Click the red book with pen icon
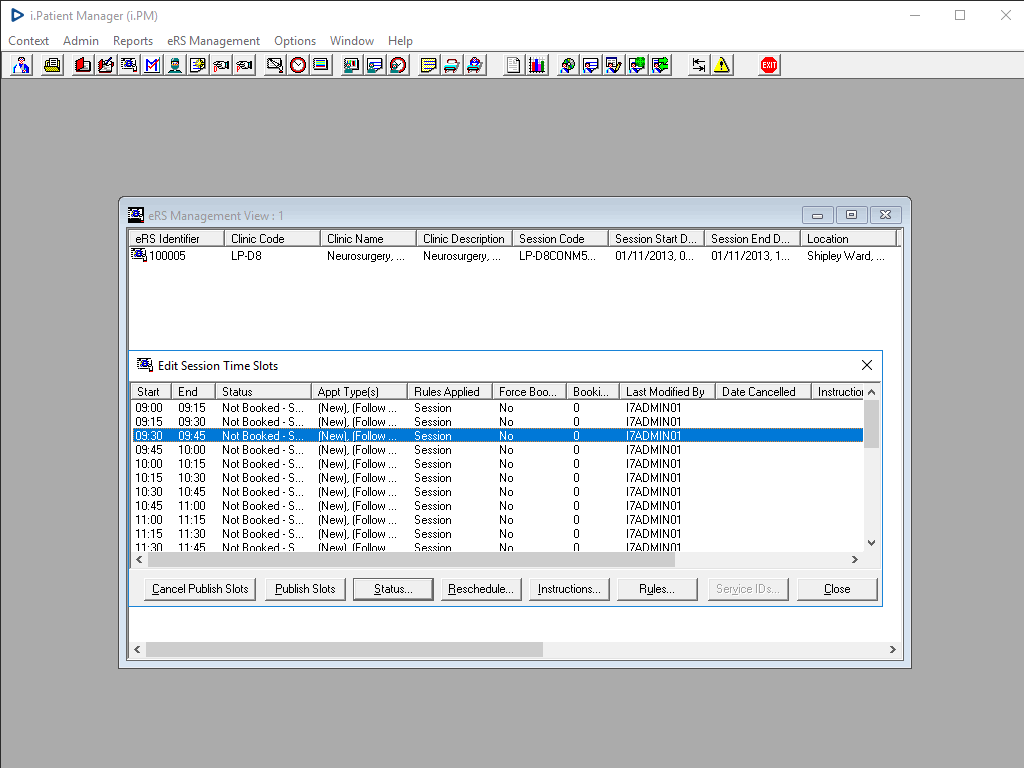The width and height of the screenshot is (1024, 768). click(x=106, y=65)
